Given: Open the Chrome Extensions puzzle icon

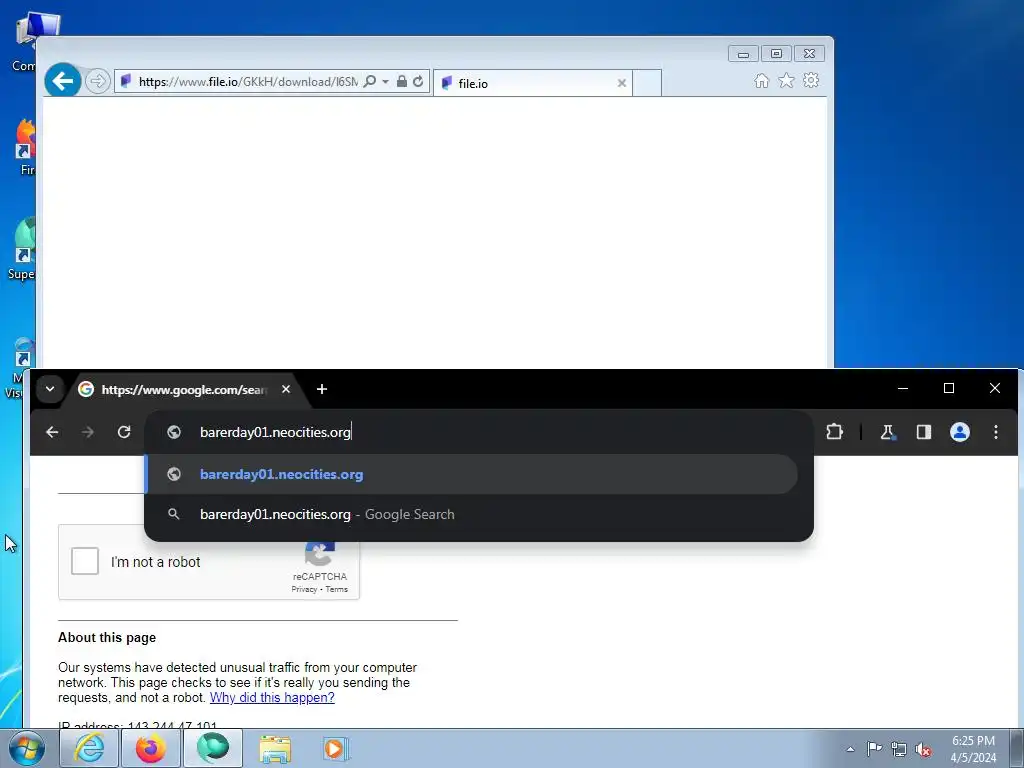Looking at the screenshot, I should [835, 432].
